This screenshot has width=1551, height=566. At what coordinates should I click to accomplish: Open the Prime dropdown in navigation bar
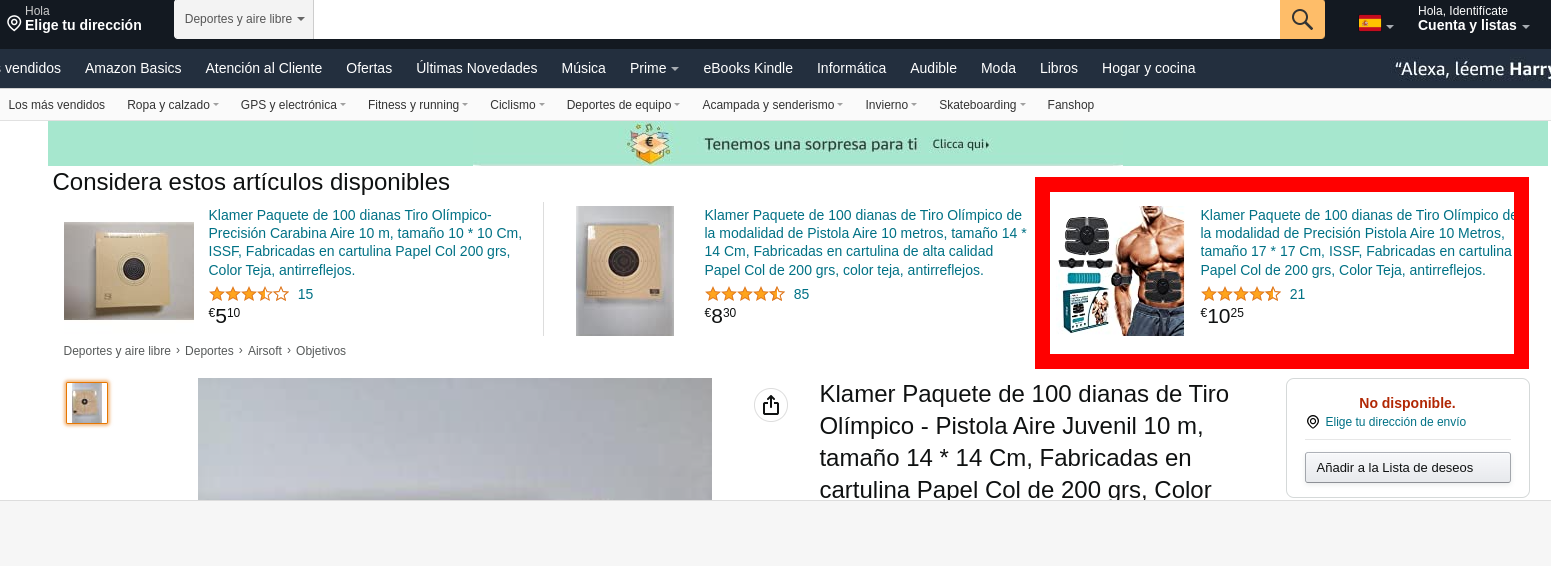click(x=654, y=68)
